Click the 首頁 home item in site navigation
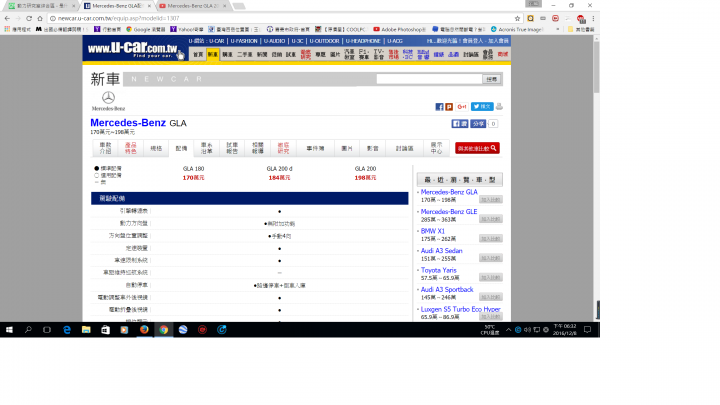 (x=198, y=54)
